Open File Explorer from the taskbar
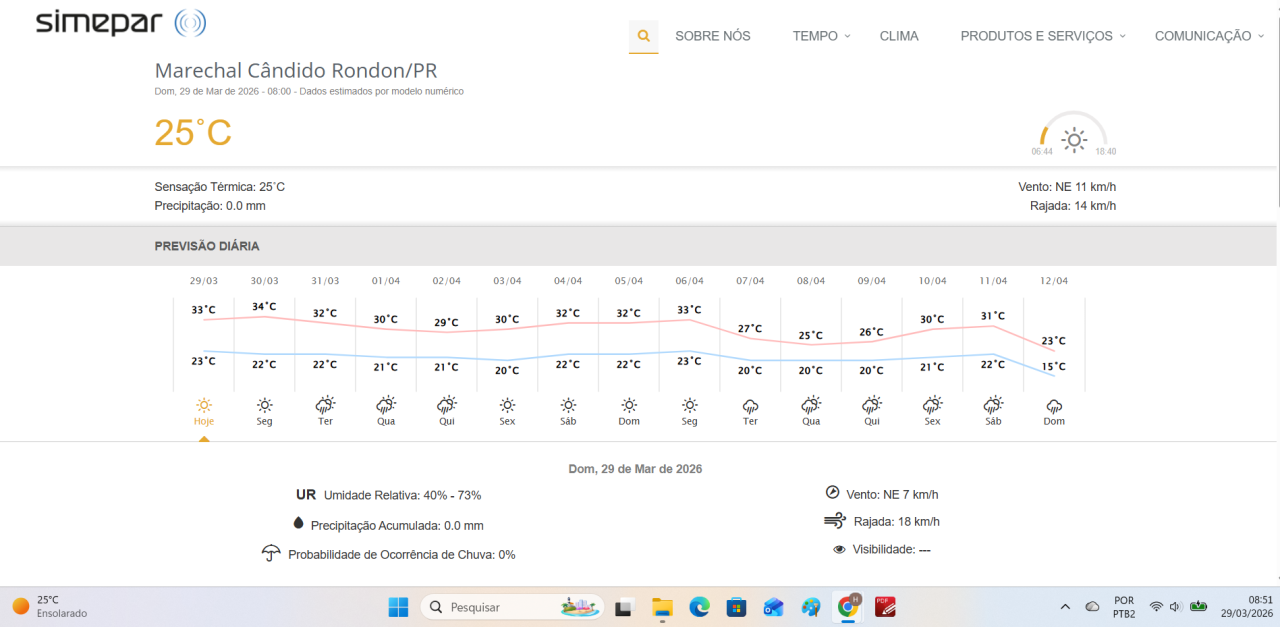Viewport: 1280px width, 627px height. point(662,606)
